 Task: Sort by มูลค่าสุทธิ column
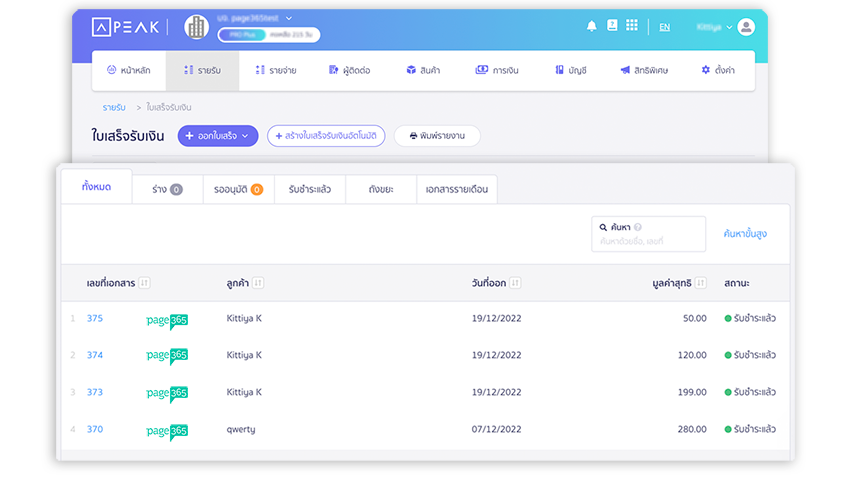tap(700, 283)
